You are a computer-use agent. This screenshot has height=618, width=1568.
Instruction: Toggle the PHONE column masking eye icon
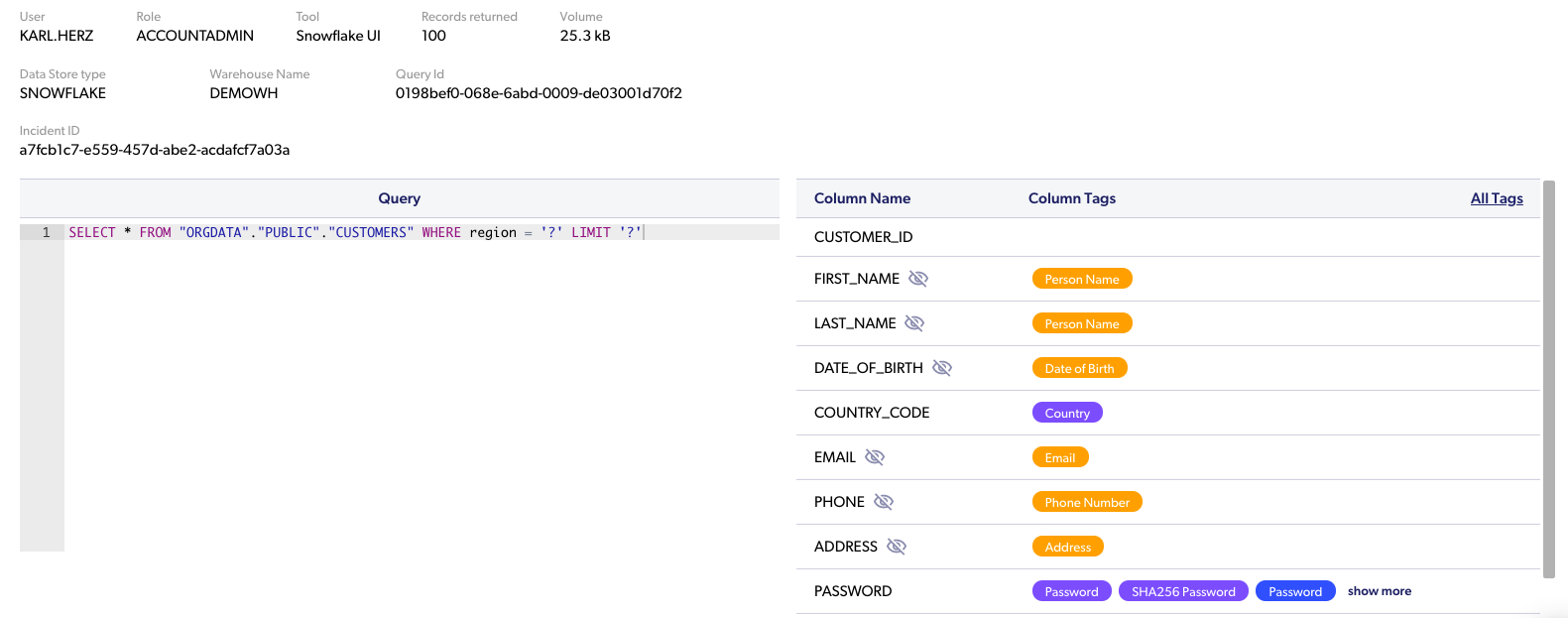click(x=884, y=502)
